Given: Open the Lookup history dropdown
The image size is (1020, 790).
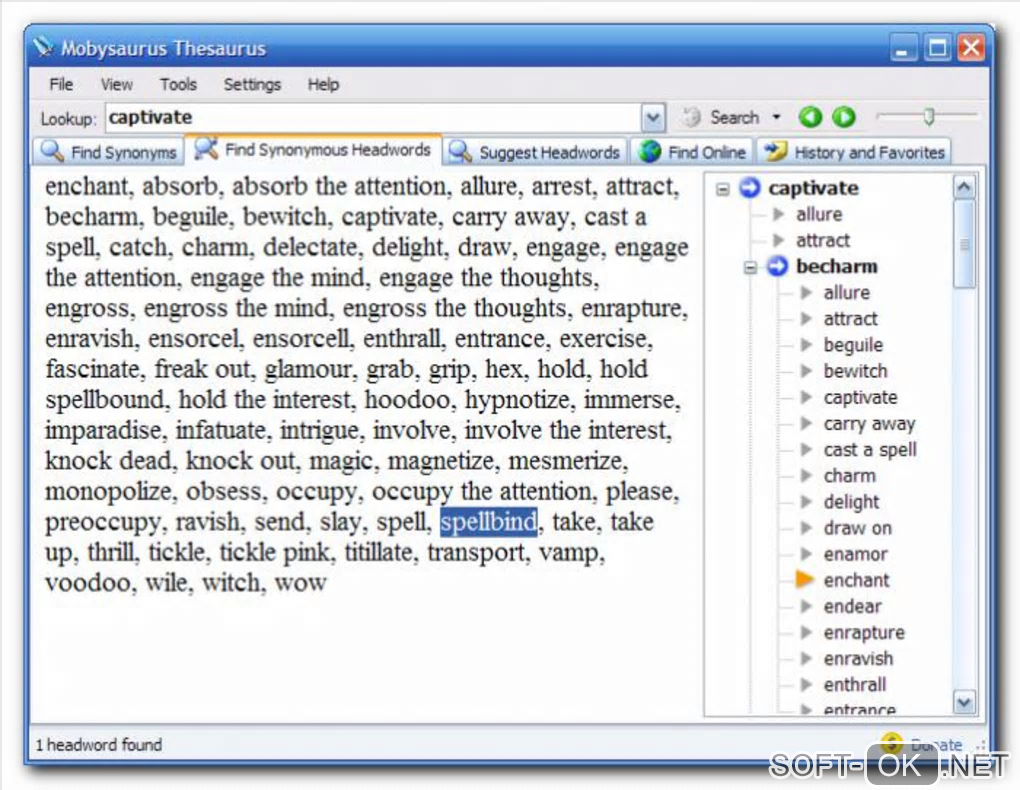Looking at the screenshot, I should click(x=652, y=118).
